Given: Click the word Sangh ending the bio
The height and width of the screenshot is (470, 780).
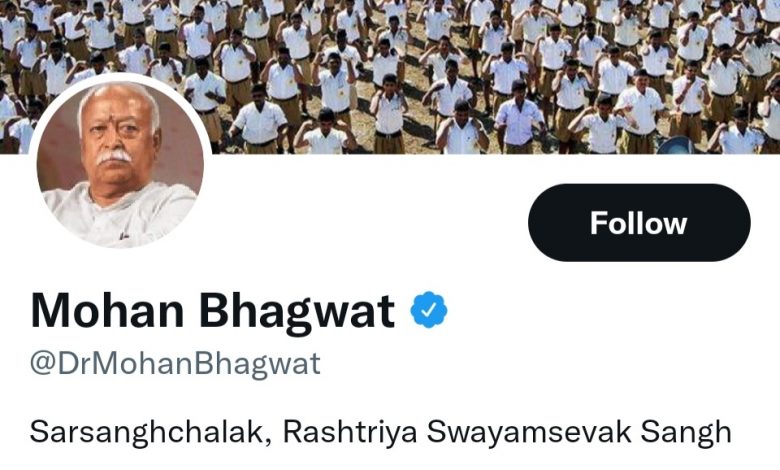Looking at the screenshot, I should click(685, 432).
